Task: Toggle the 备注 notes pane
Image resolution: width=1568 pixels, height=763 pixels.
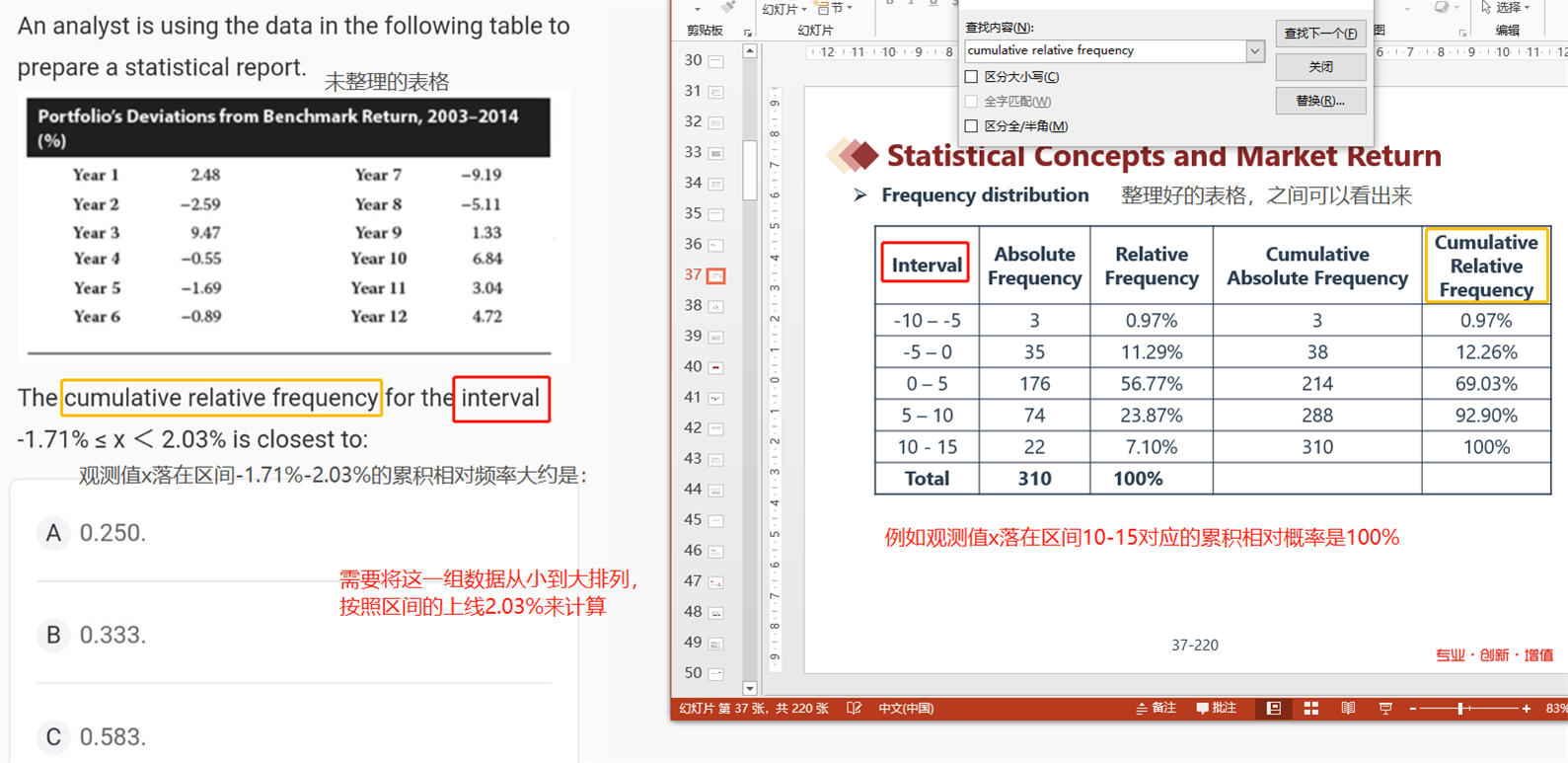Action: 1157,709
